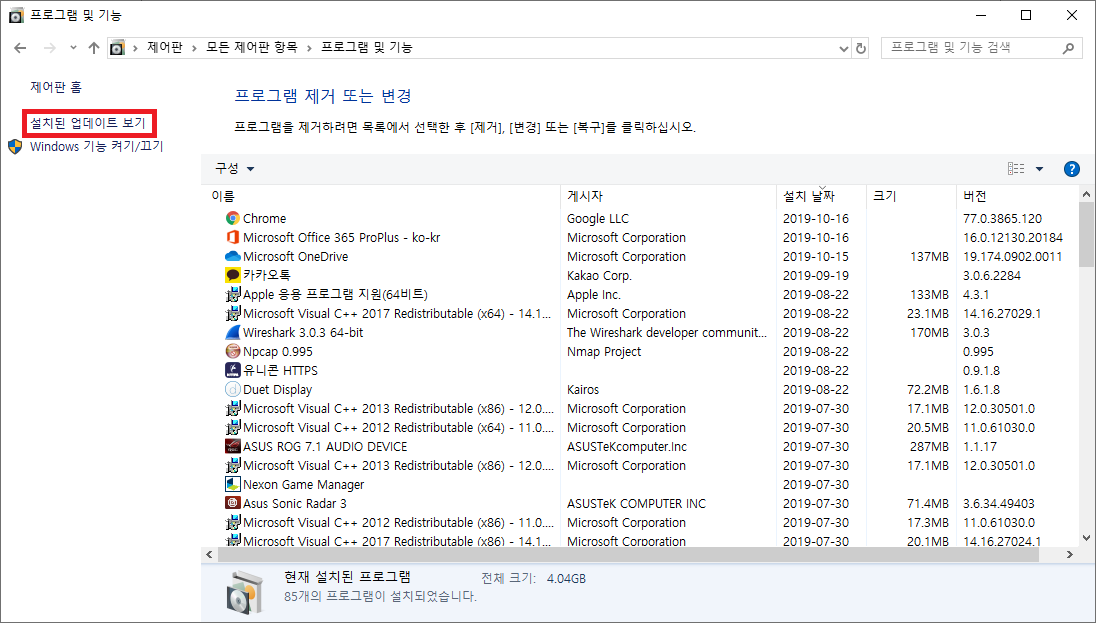Click the Visual C++ 2012 x64 installer icon
The height and width of the screenshot is (623, 1096).
tap(233, 427)
